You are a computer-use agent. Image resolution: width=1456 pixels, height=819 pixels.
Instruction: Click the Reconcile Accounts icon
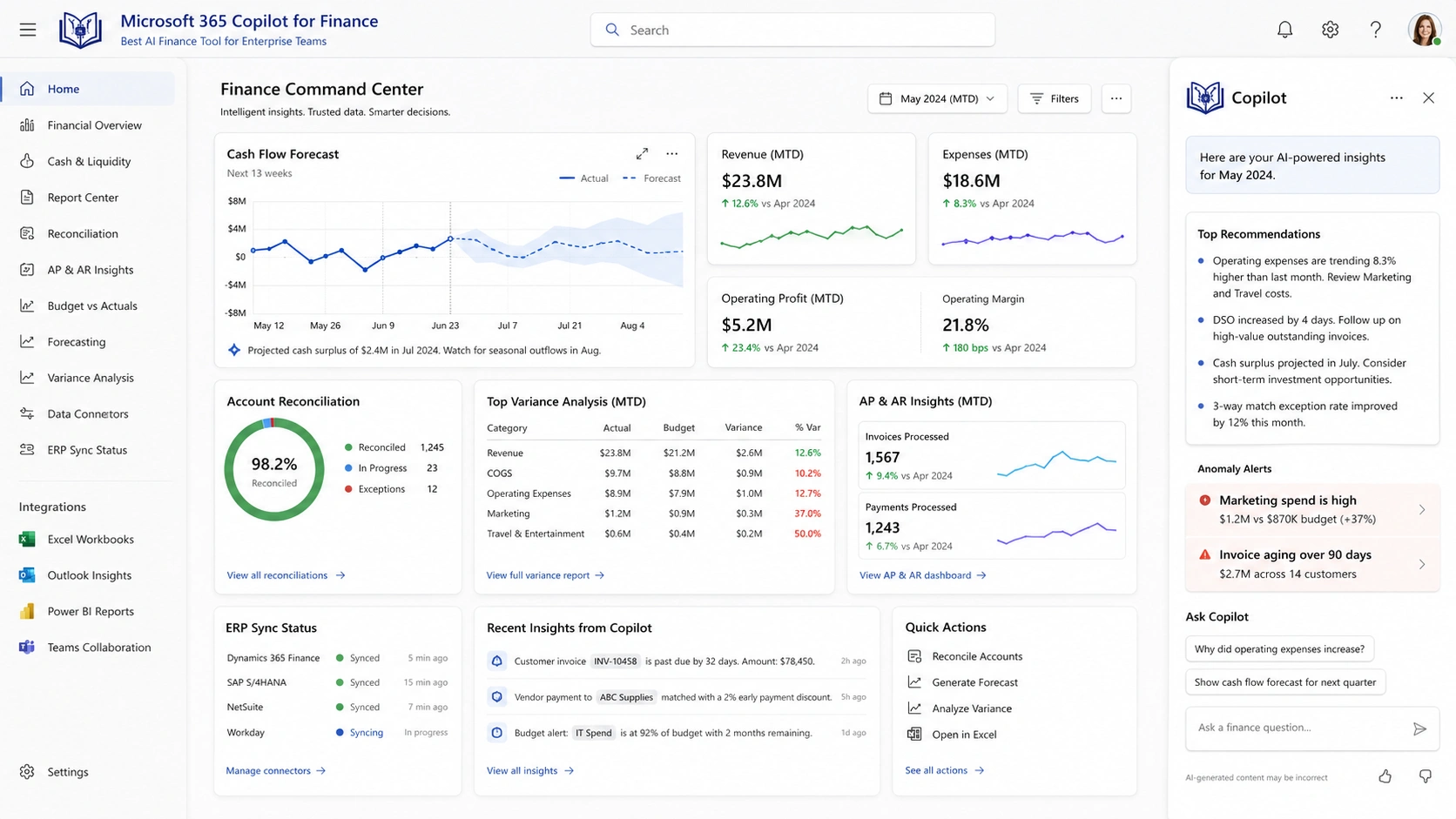click(914, 656)
